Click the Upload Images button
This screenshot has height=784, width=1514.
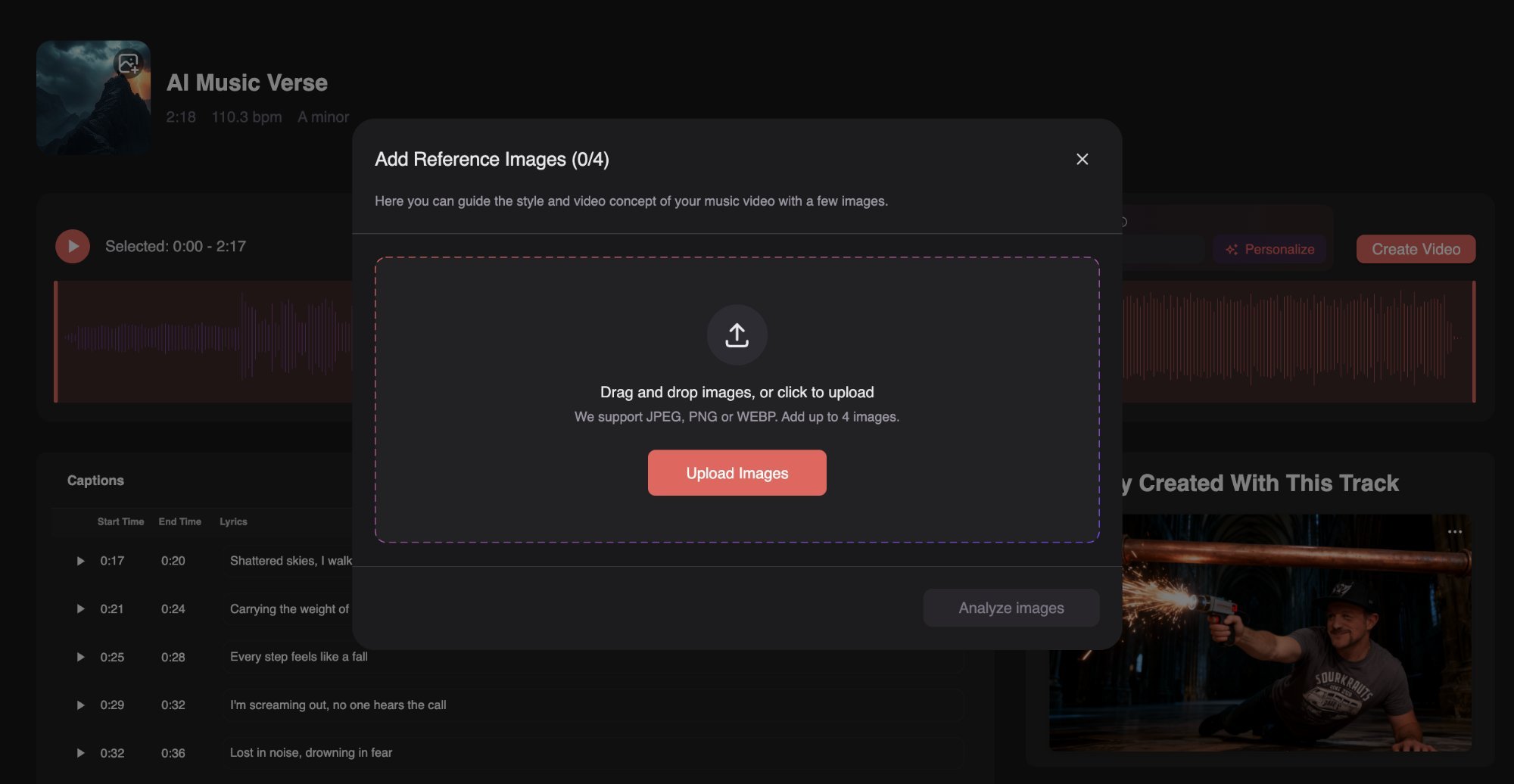pos(737,472)
